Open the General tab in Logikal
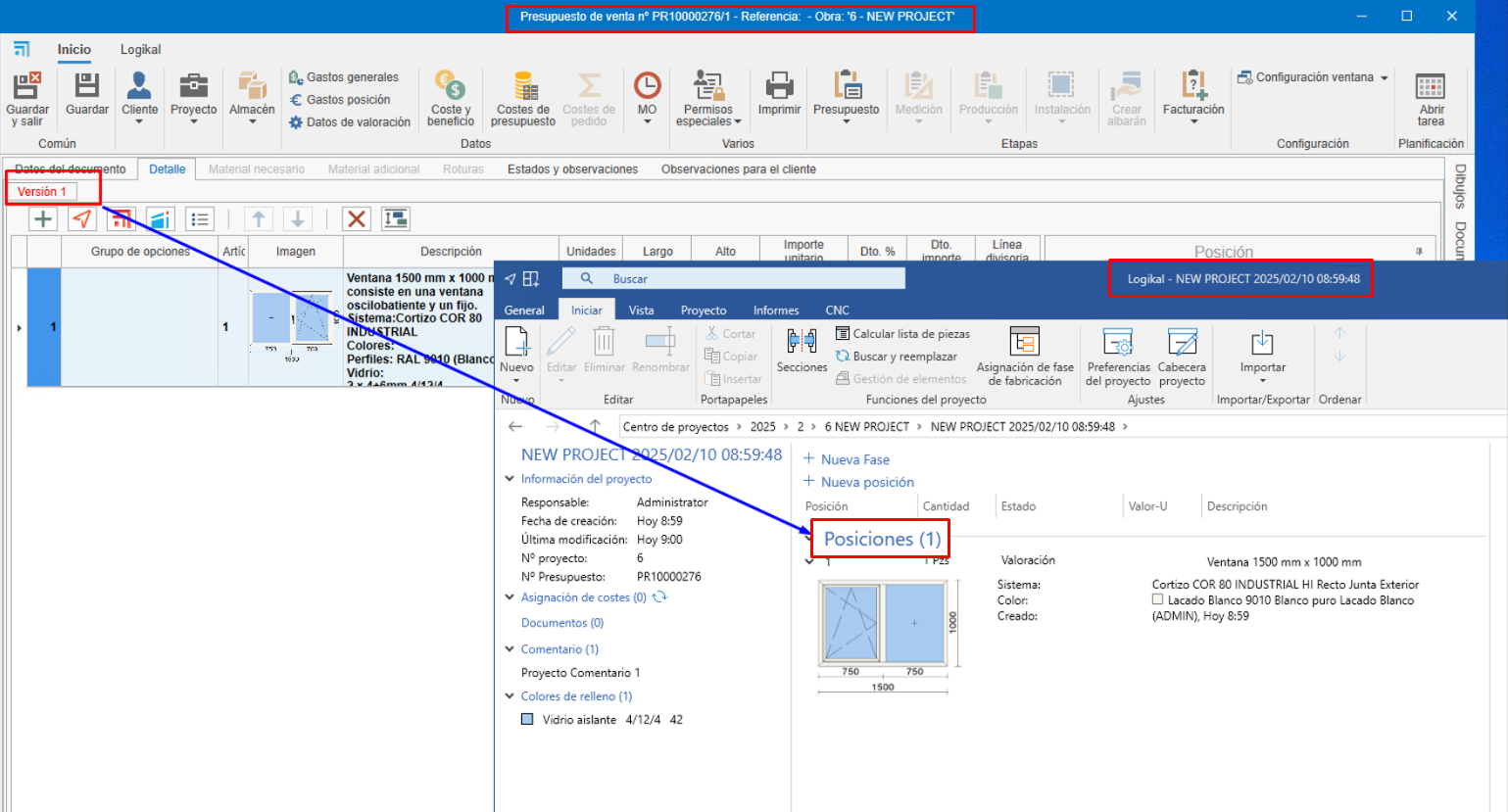This screenshot has height=812, width=1508. click(x=524, y=310)
